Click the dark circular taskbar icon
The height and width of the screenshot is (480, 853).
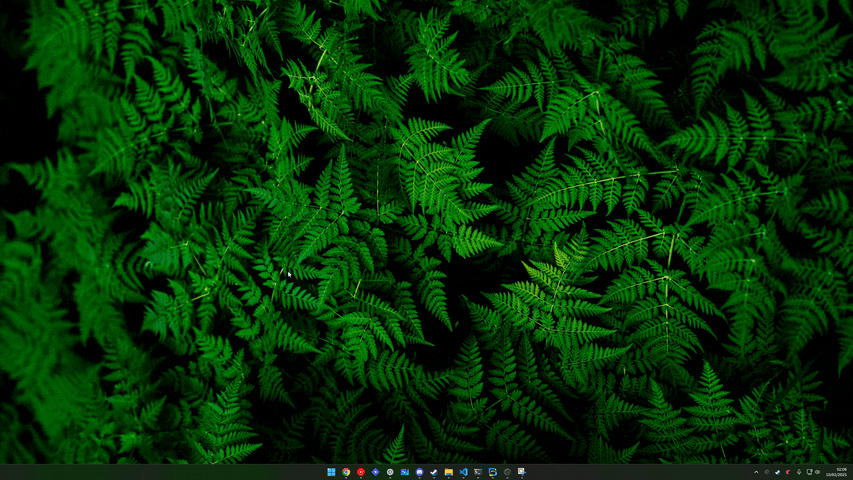[x=507, y=472]
